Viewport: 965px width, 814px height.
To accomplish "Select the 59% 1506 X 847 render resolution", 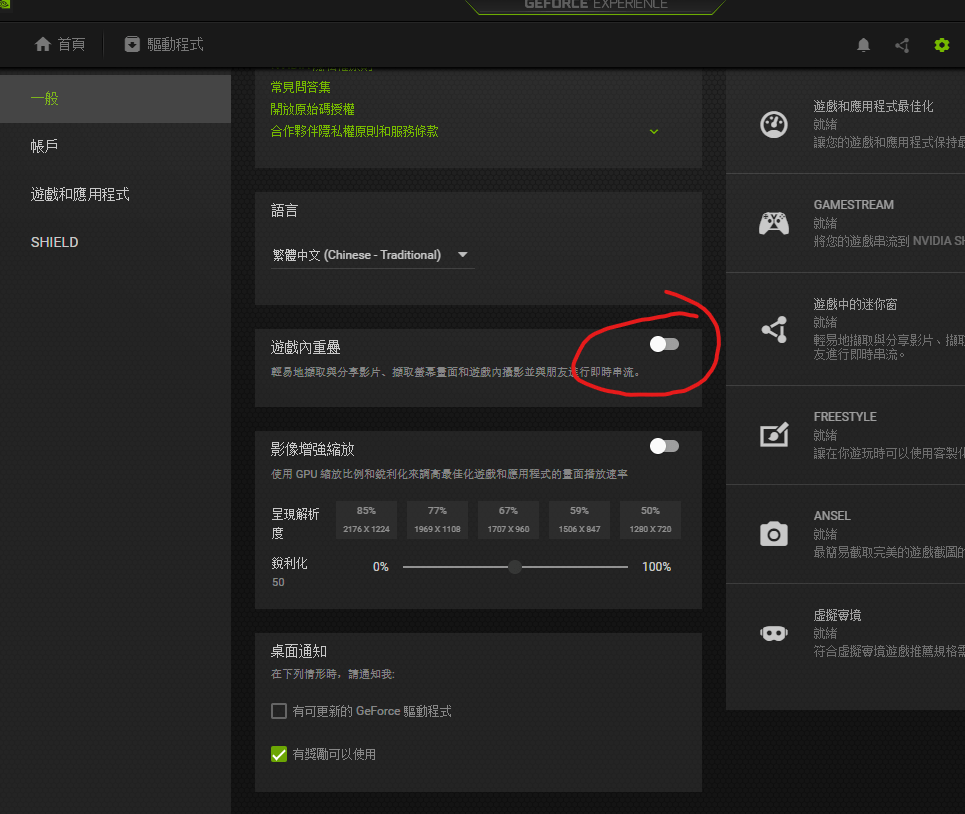I will point(579,520).
